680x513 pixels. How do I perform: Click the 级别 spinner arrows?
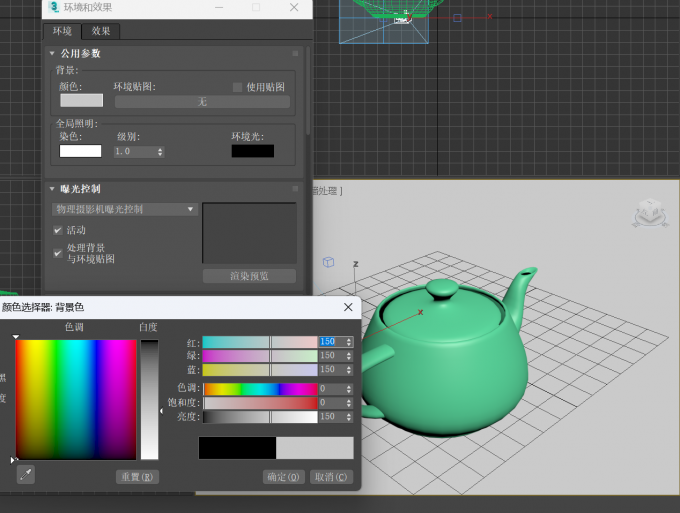click(160, 152)
